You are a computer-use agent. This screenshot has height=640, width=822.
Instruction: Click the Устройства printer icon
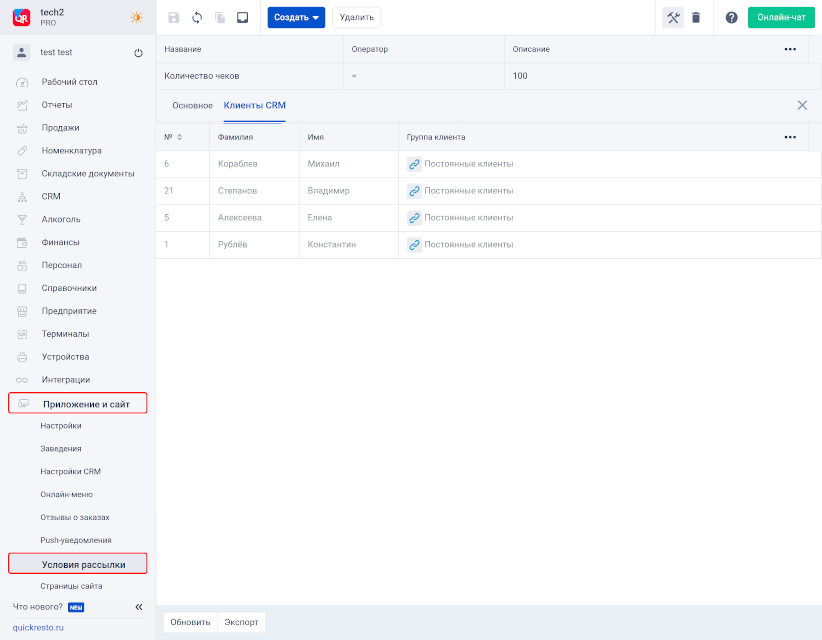[22, 357]
